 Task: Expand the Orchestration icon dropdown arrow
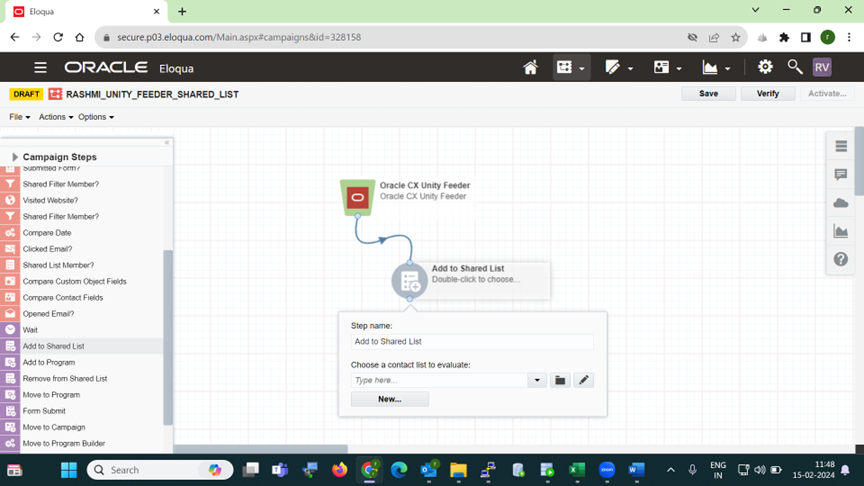(x=582, y=69)
